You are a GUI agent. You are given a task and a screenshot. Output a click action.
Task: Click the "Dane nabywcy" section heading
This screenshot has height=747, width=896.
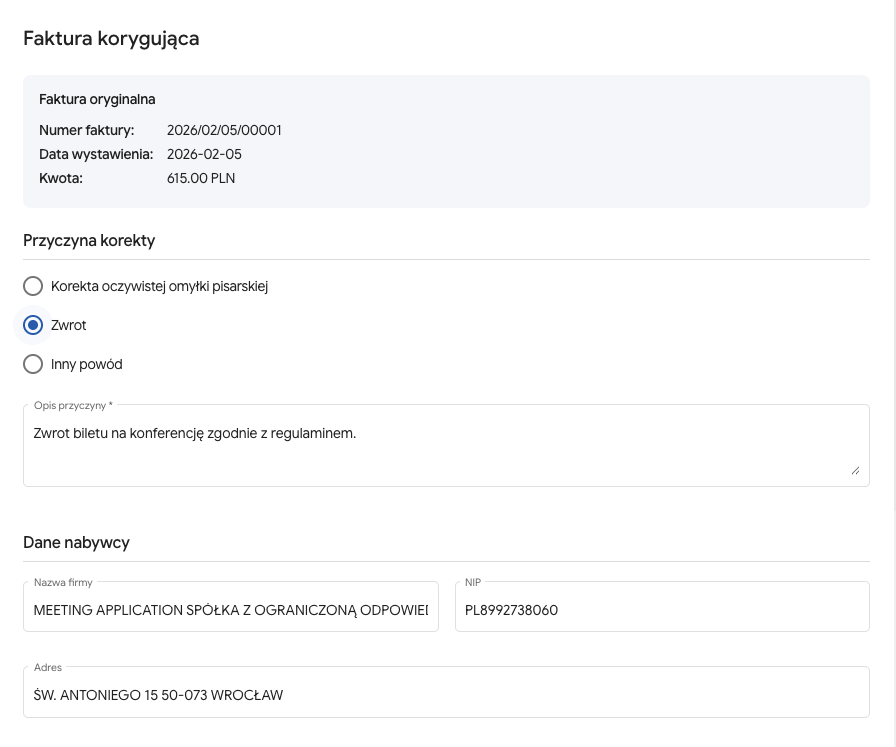point(76,542)
